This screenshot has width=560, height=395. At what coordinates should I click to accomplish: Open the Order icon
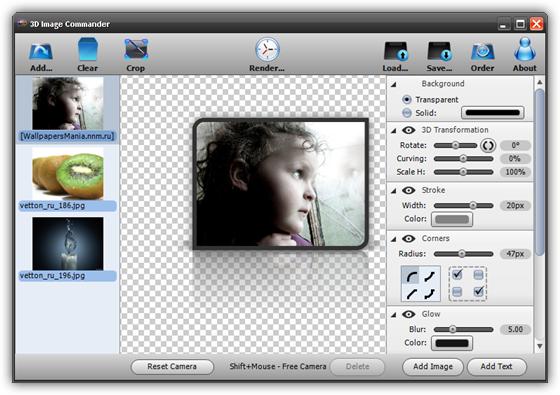click(482, 51)
